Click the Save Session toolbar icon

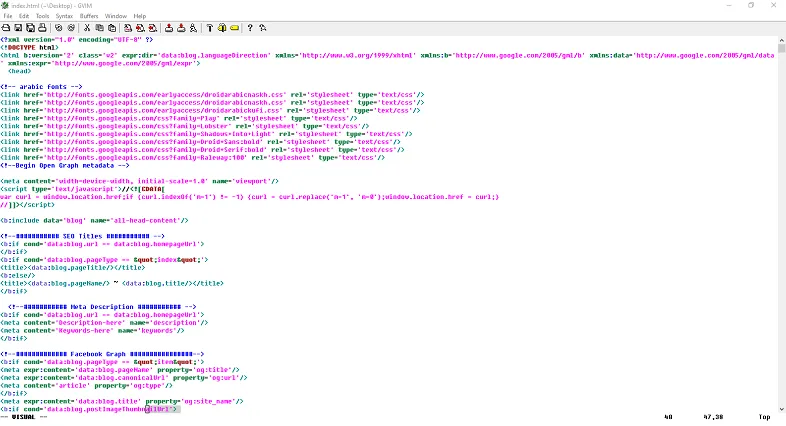[181, 28]
